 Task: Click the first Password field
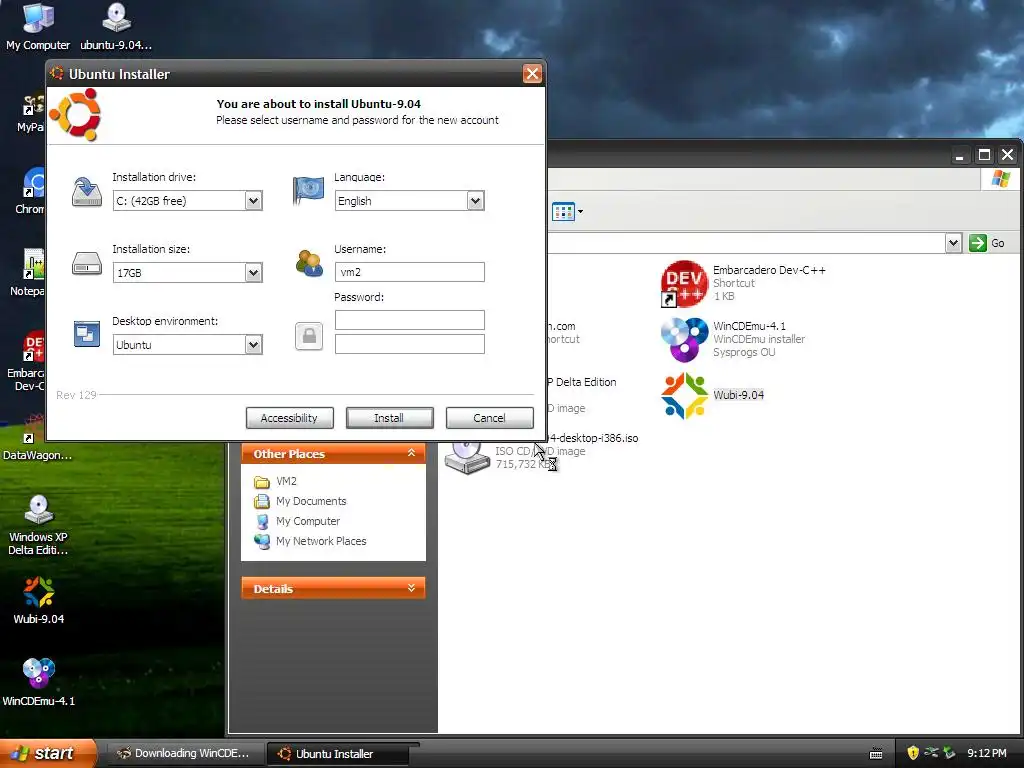click(x=409, y=320)
